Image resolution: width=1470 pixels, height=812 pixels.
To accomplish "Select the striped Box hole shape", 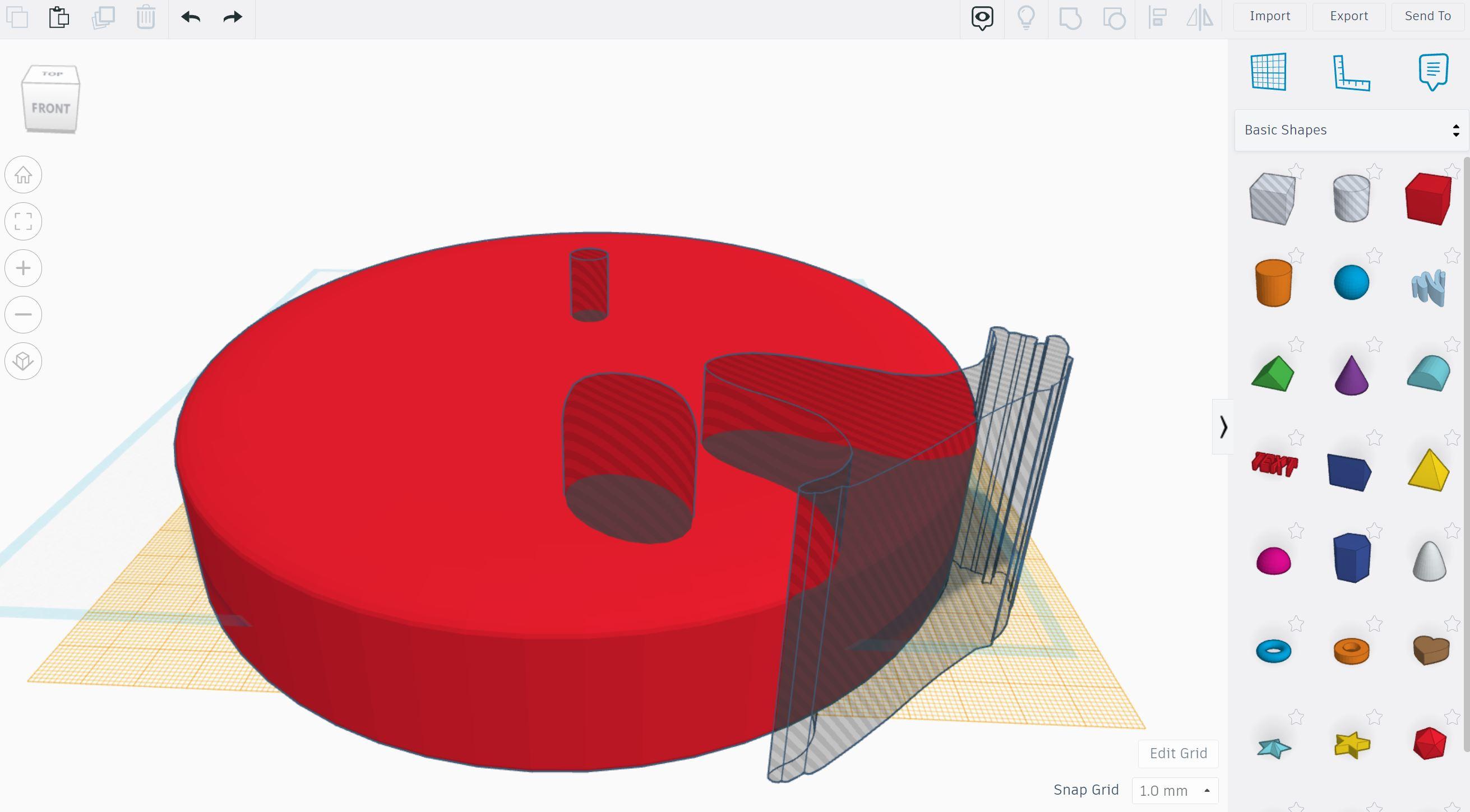I will pos(1273,199).
